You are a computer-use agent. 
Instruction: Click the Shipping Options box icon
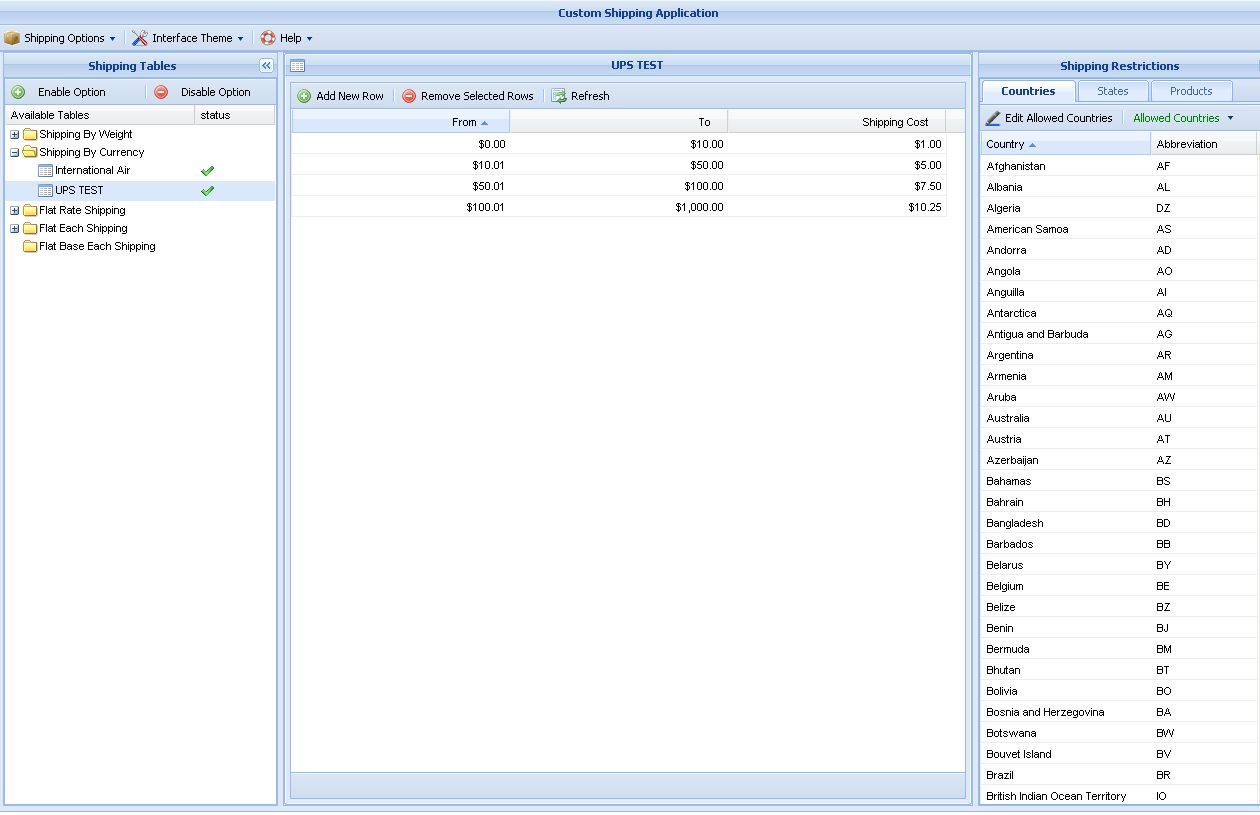click(12, 38)
